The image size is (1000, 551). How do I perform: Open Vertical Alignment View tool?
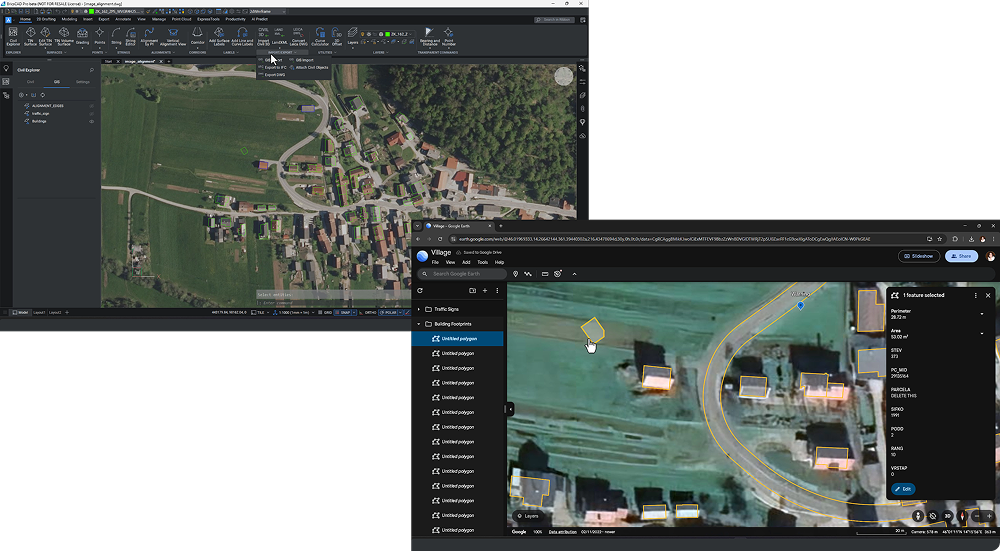click(173, 36)
